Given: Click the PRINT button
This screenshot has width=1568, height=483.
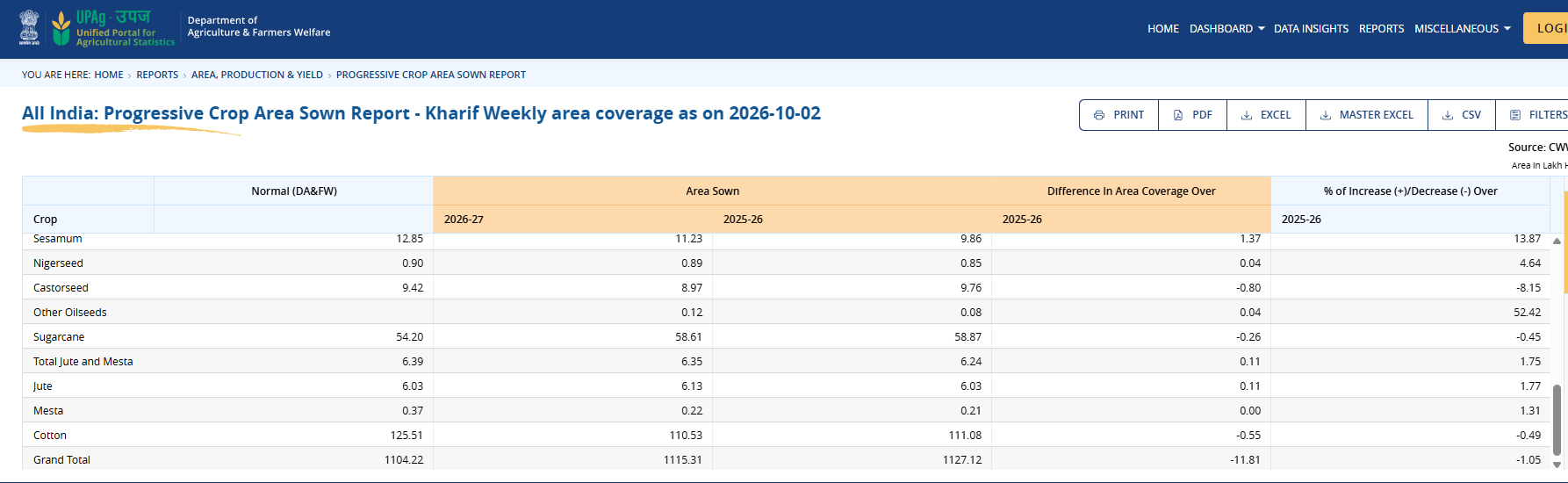Looking at the screenshot, I should [x=1118, y=115].
